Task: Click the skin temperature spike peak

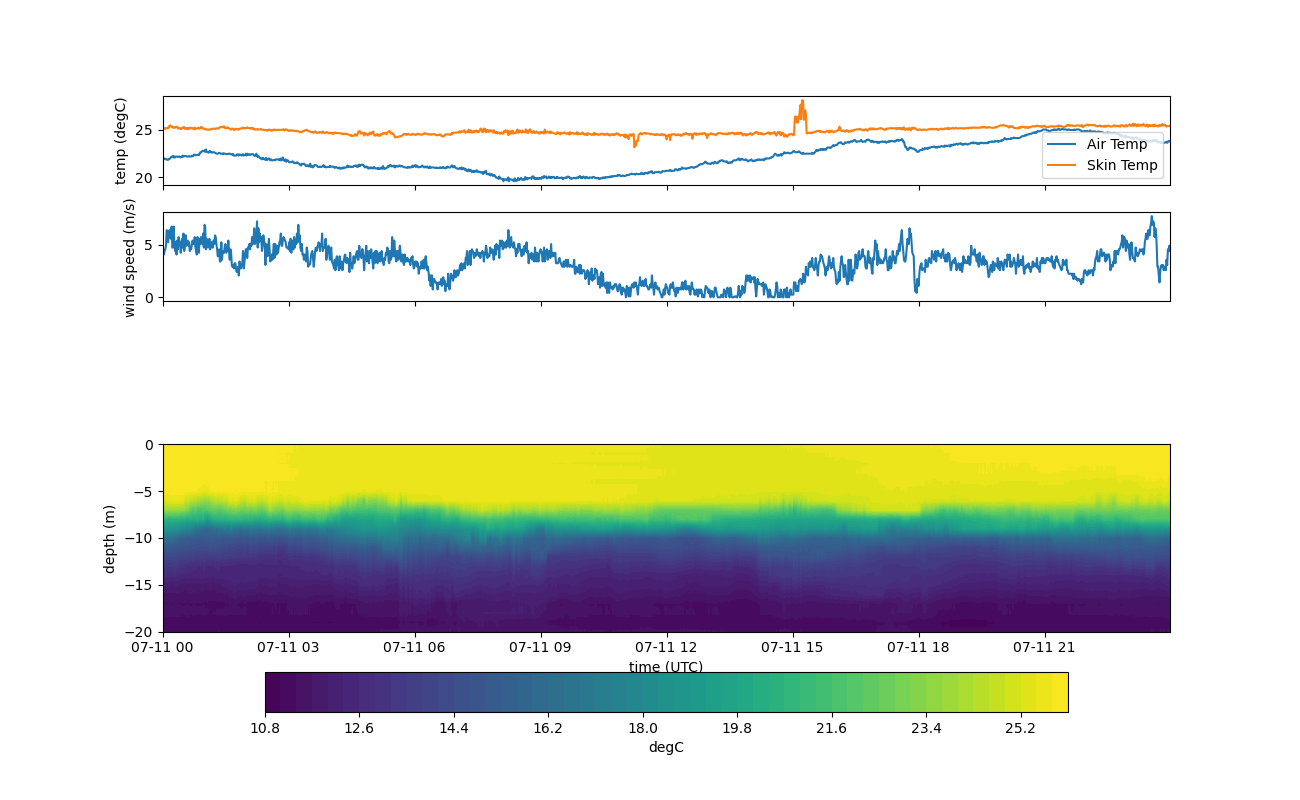Action: (x=802, y=102)
